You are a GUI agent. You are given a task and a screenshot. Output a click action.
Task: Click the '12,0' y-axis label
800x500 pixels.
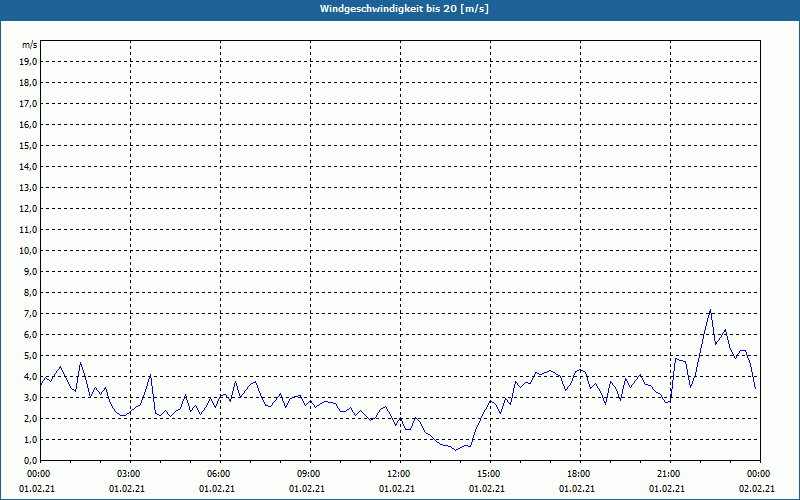pos(29,209)
